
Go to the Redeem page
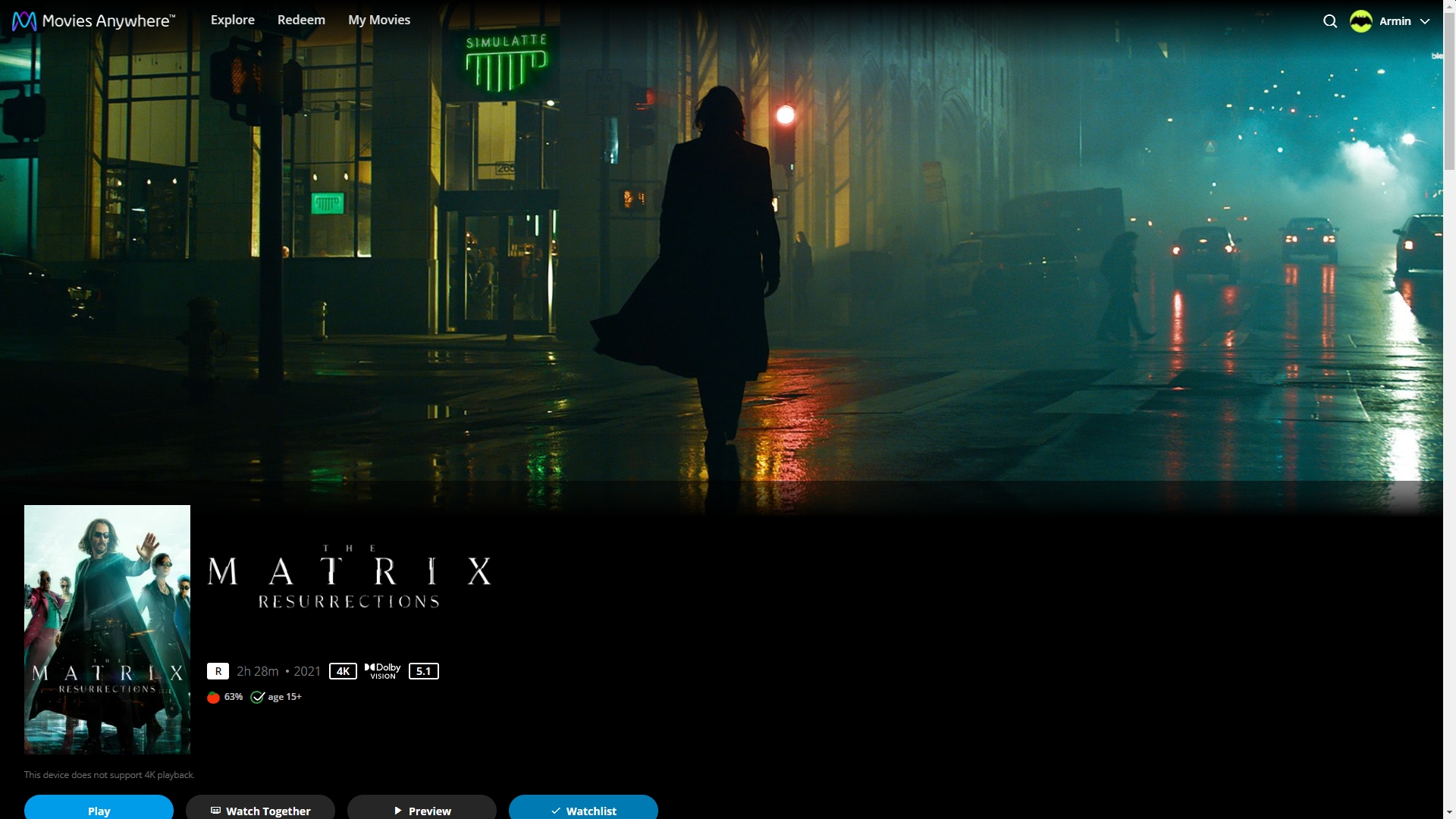click(x=301, y=20)
